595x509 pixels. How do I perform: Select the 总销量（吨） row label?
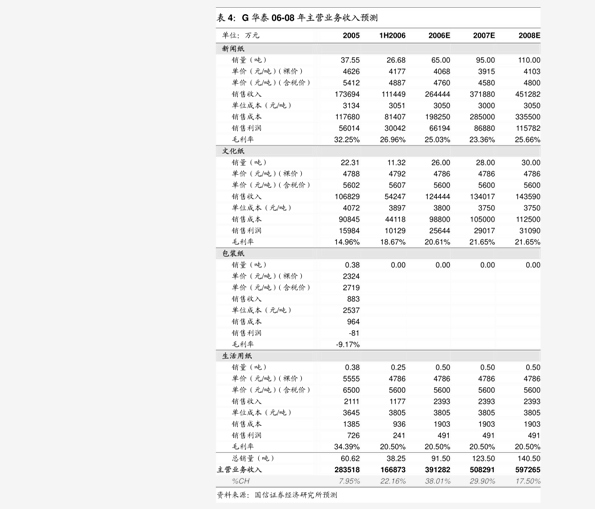click(x=252, y=458)
